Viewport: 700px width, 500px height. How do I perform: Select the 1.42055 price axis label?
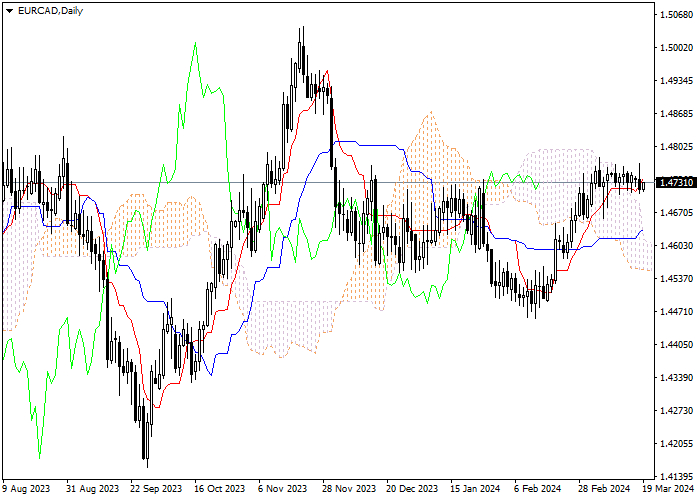pyautogui.click(x=676, y=444)
